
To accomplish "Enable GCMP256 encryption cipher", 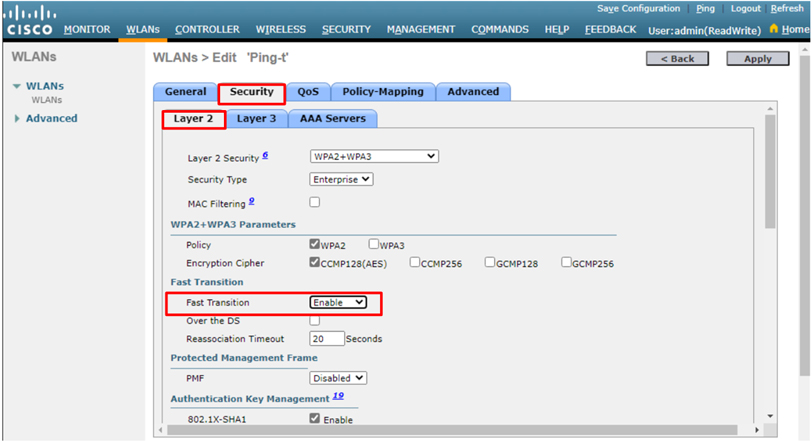I will pos(566,263).
